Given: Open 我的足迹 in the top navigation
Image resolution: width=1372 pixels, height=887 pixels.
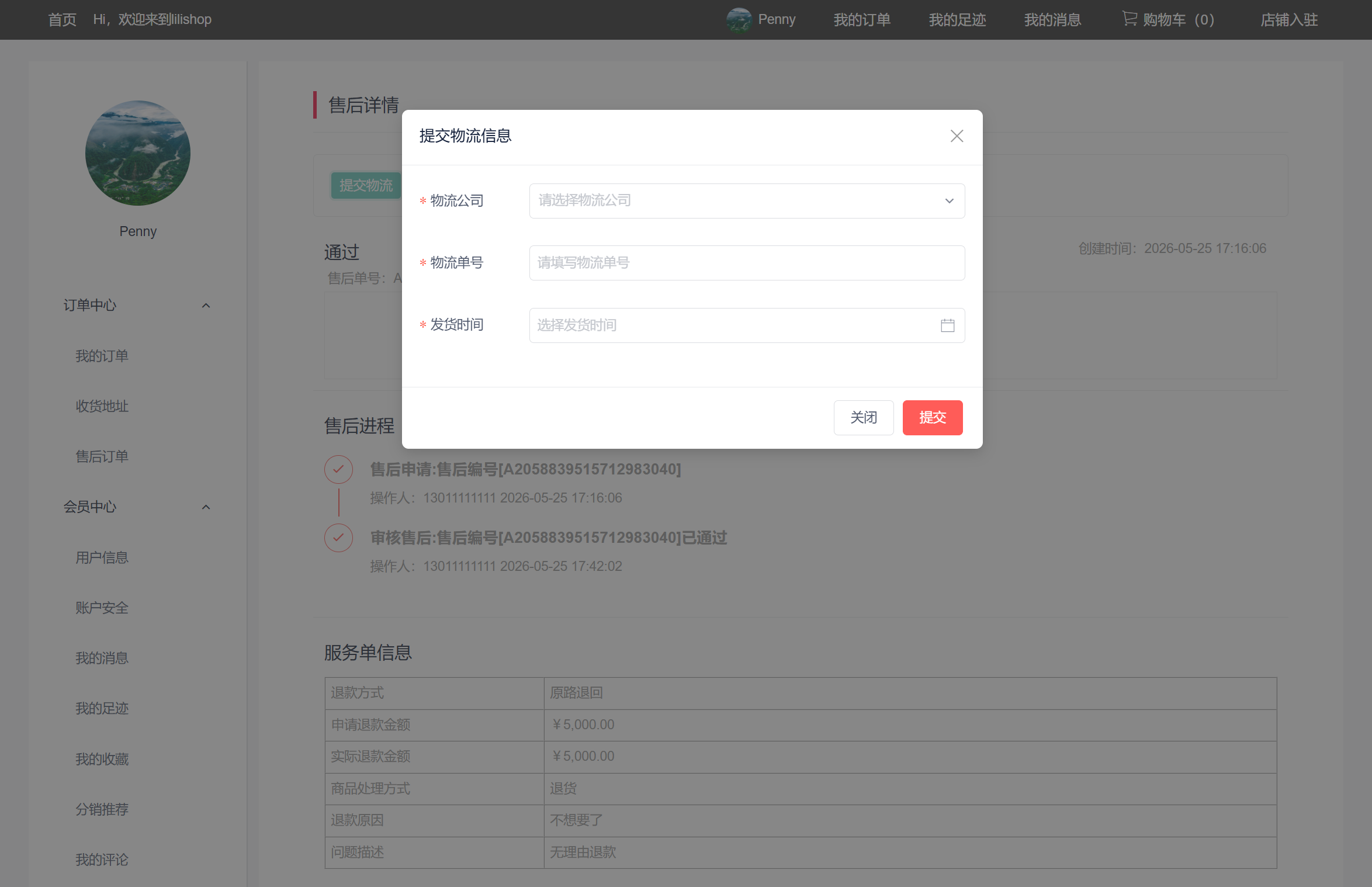Looking at the screenshot, I should (x=957, y=20).
